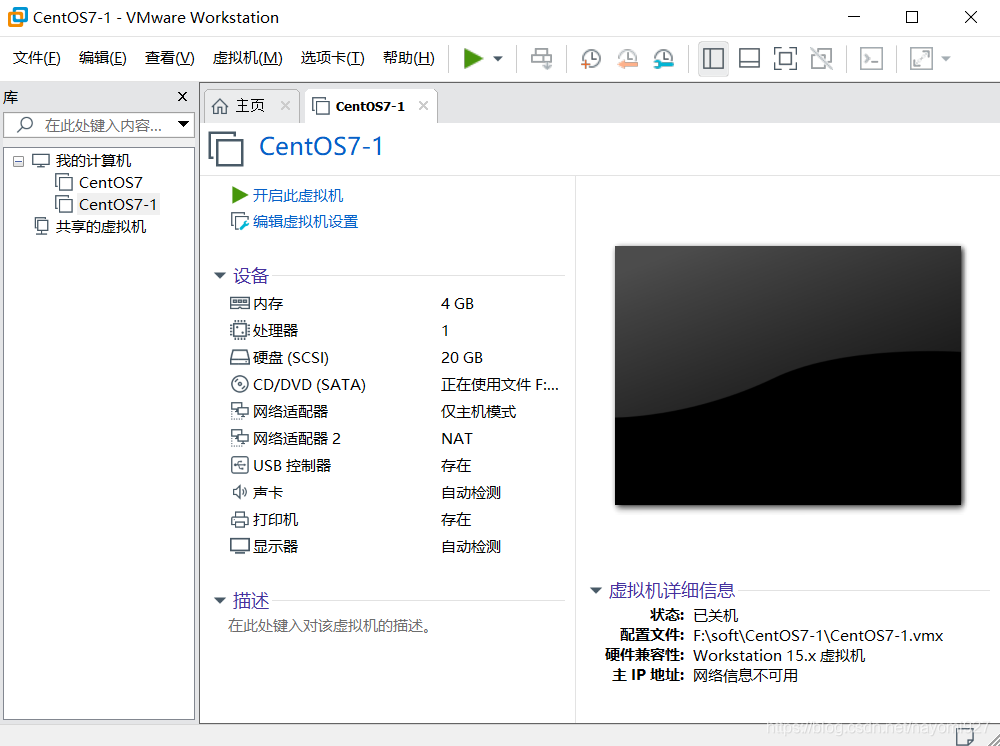Click the send Ctrl+Alt+Del toolbar icon
The width and height of the screenshot is (1000, 746).
coord(541,59)
